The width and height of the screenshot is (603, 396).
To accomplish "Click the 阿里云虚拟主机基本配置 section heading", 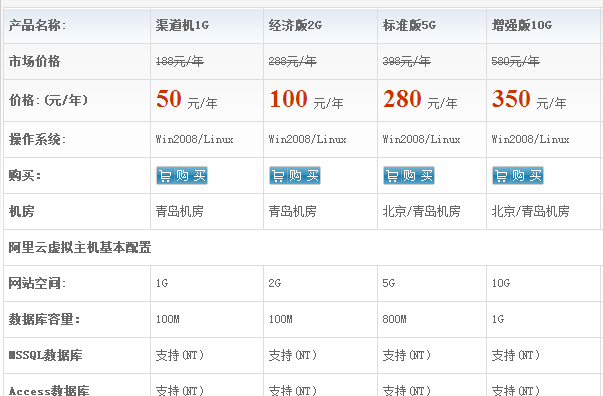I will 80,248.
